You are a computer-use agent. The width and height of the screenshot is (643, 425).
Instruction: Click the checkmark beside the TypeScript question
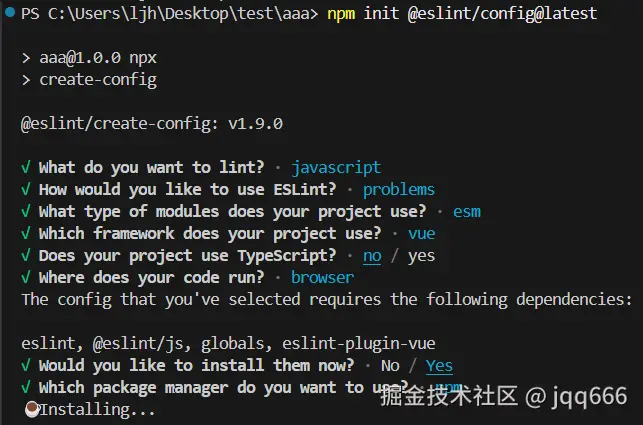click(26, 255)
